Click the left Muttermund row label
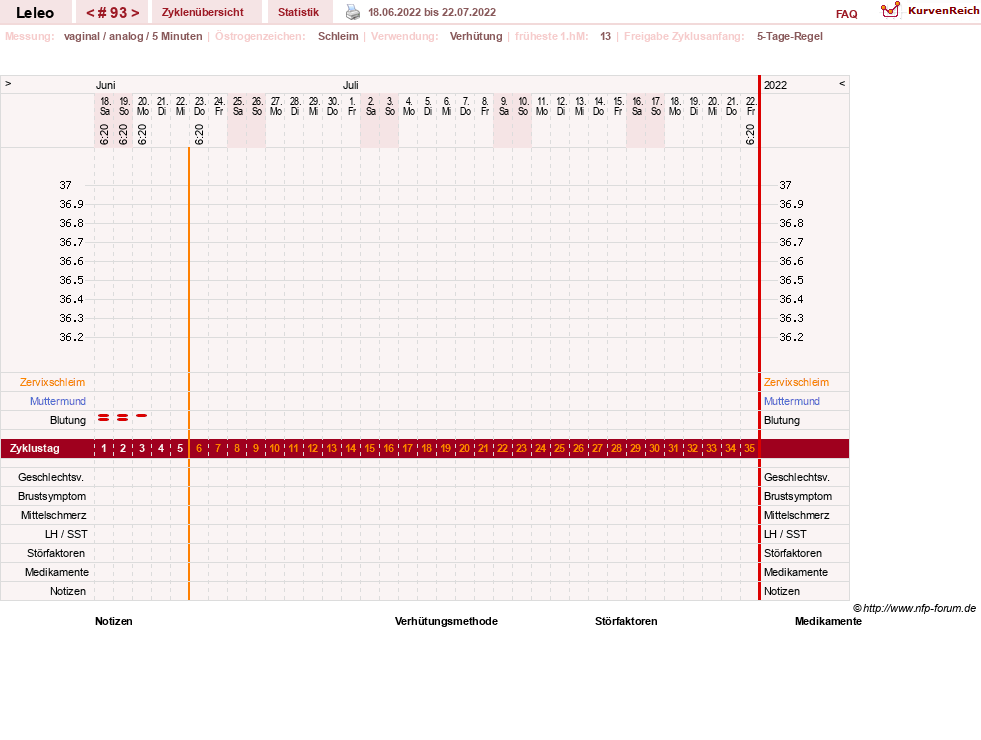The width and height of the screenshot is (981, 740). [x=58, y=401]
